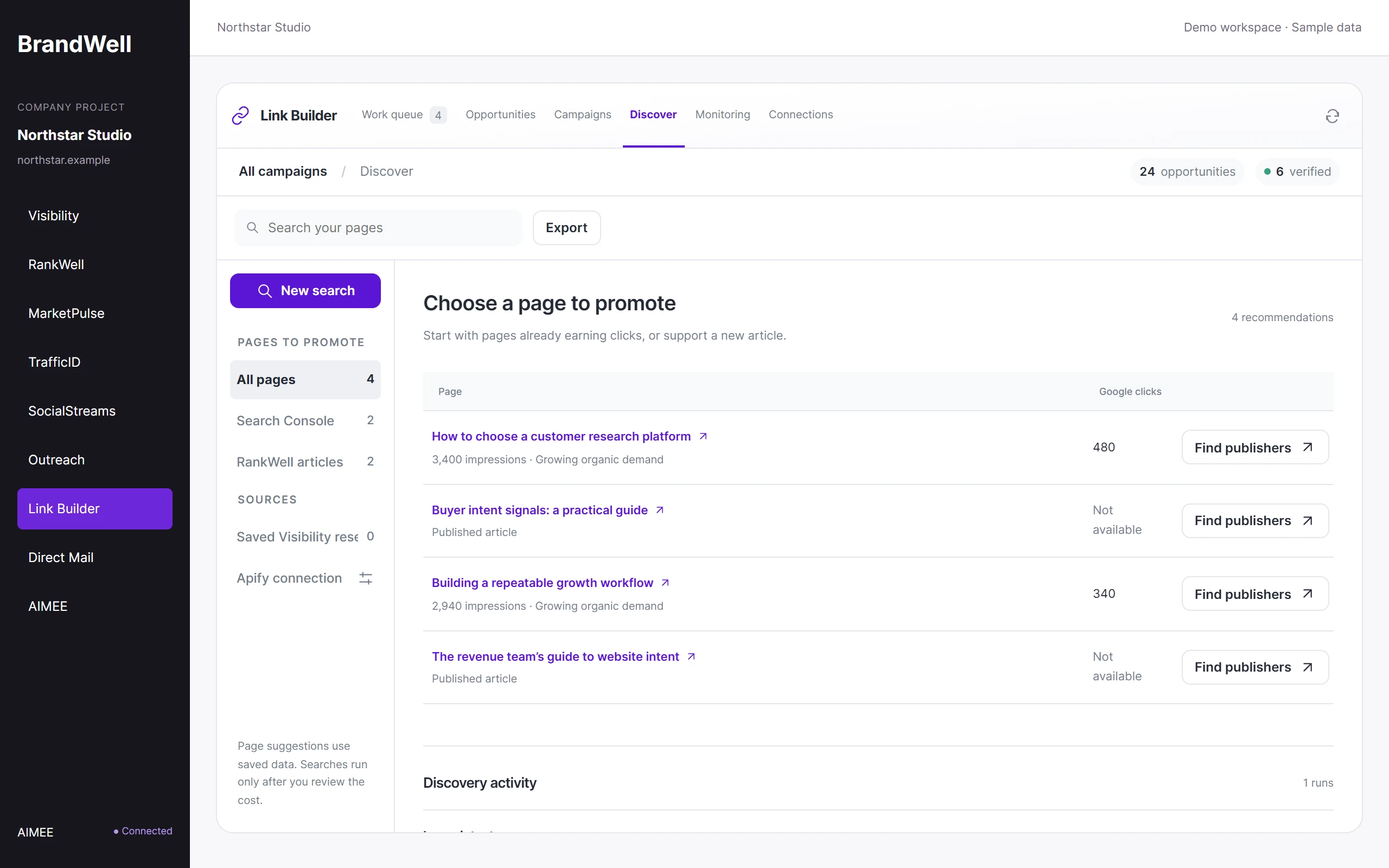This screenshot has width=1389, height=868.
Task: Click the 24 opportunities badge
Action: (x=1187, y=171)
